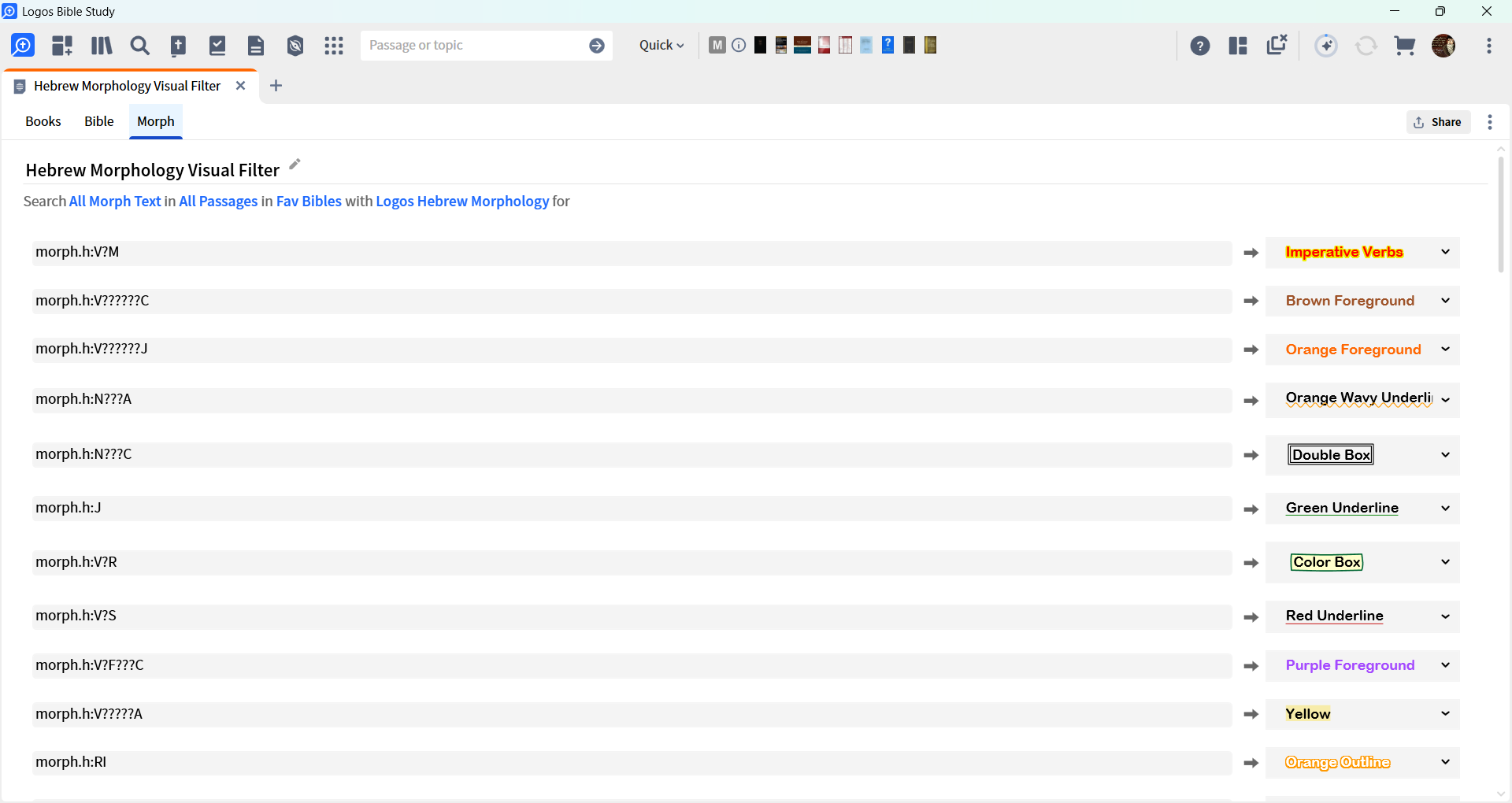Switch to the Books tab
1512x803 pixels.
pos(43,121)
